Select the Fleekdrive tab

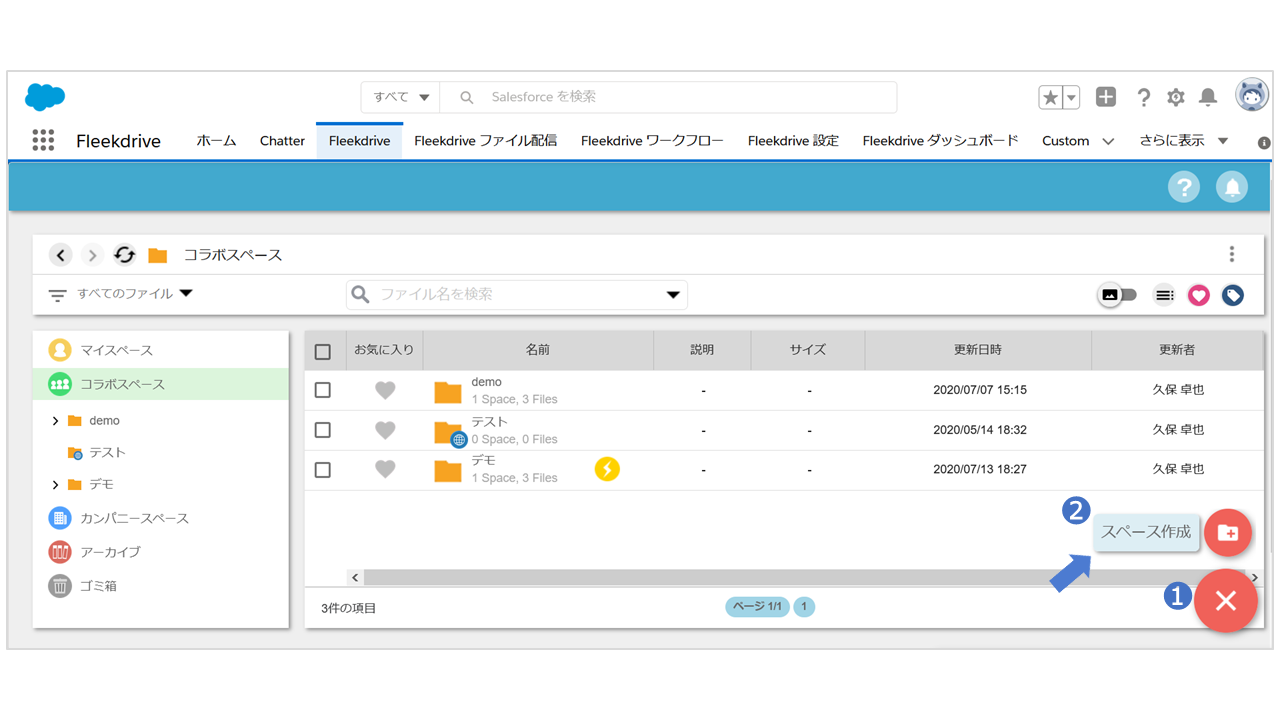coord(359,141)
